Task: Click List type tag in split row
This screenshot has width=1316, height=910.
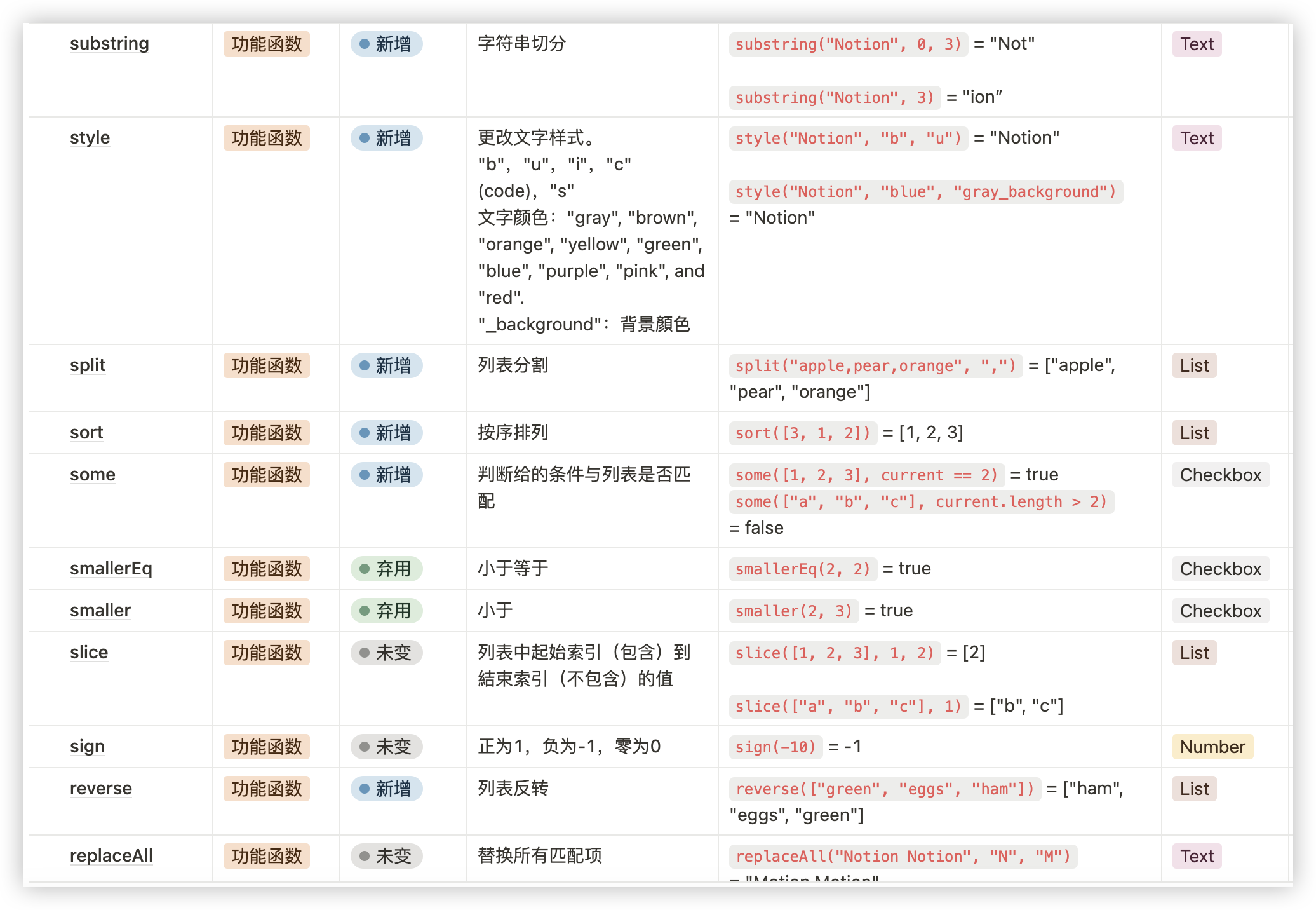Action: (x=1194, y=365)
